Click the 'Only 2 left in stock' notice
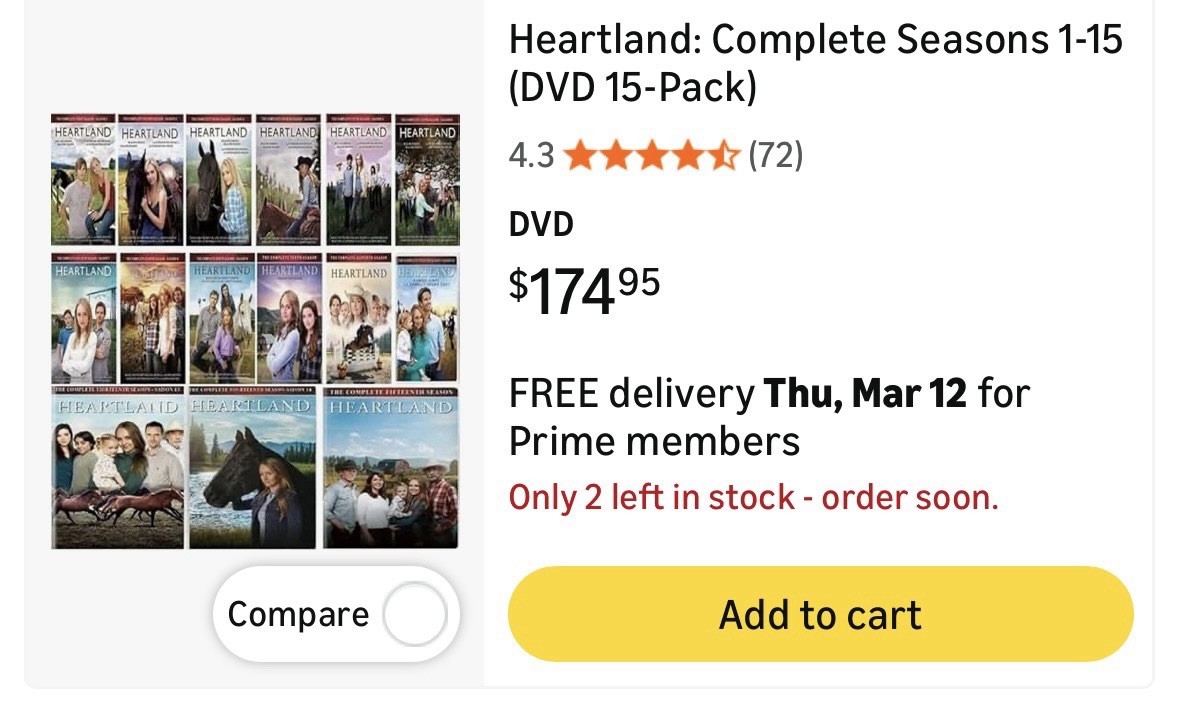This screenshot has width=1179, height=702. (753, 497)
